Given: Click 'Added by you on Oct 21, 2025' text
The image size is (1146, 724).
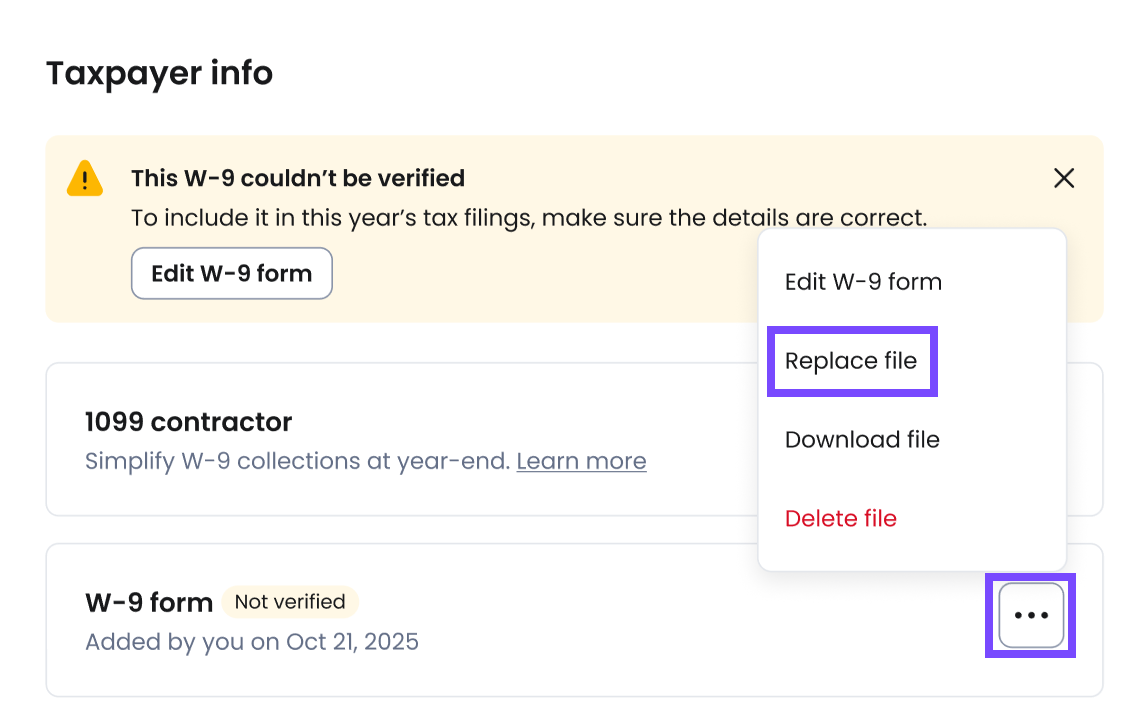Looking at the screenshot, I should [x=252, y=641].
